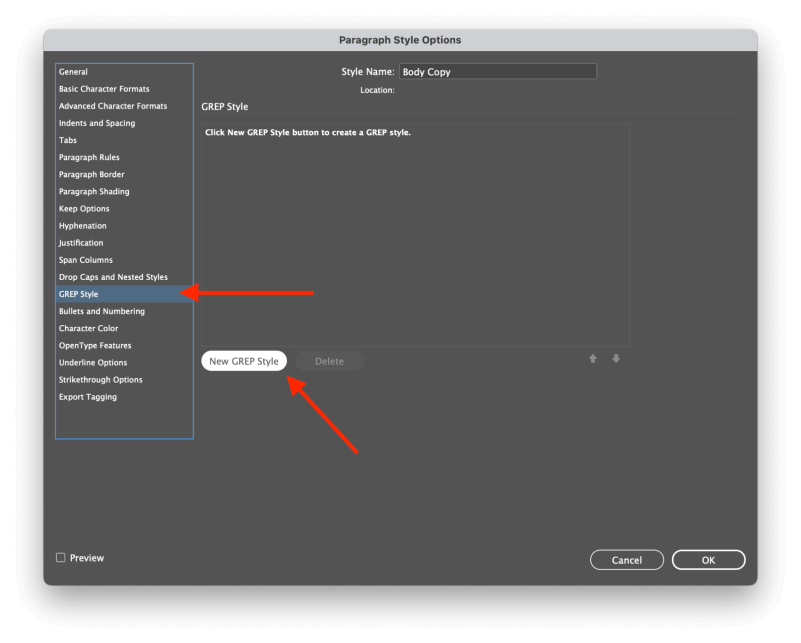This screenshot has width=801, height=643.
Task: Select Advanced Character Formats category
Action: click(x=124, y=106)
